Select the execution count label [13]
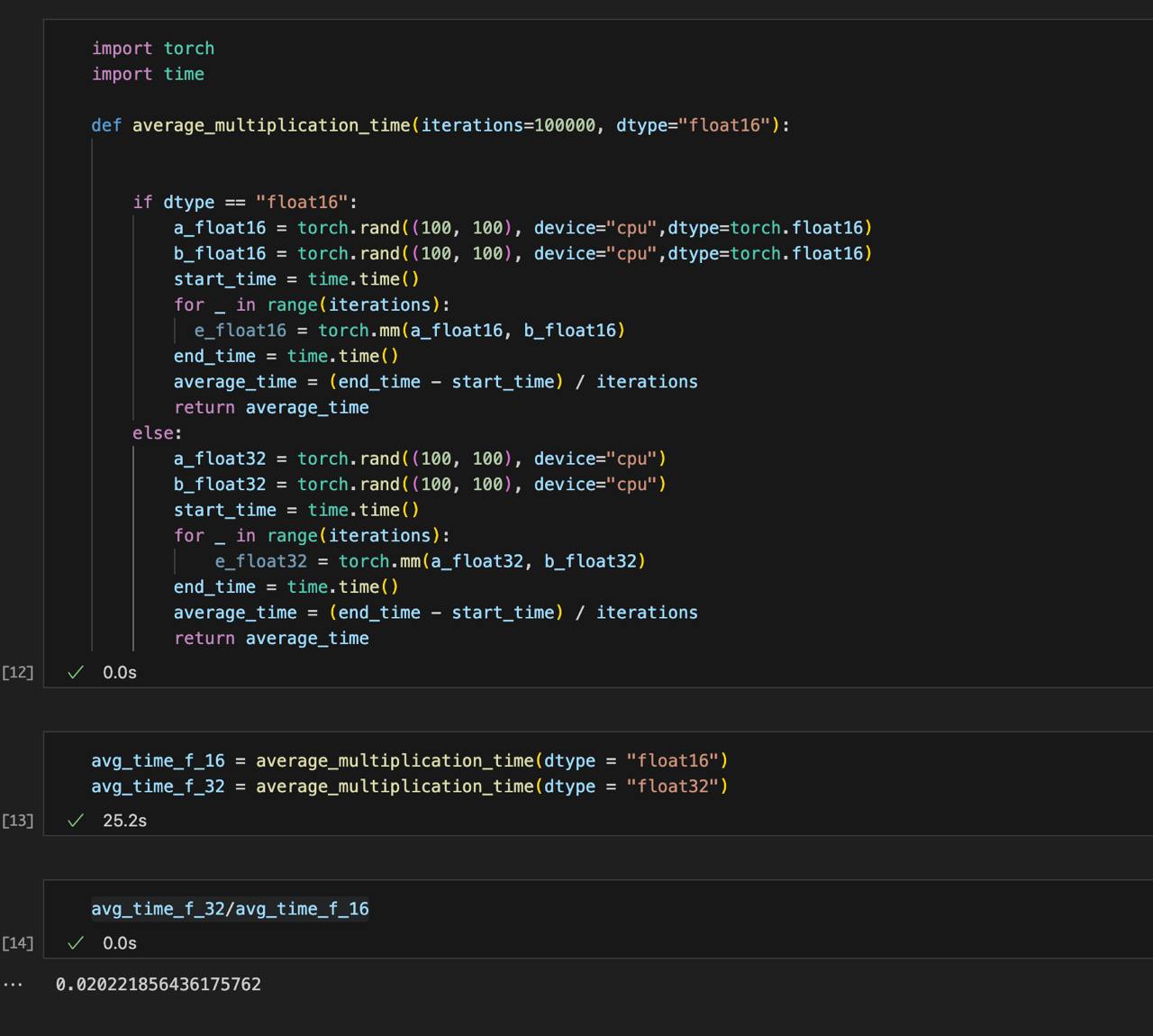Viewport: 1153px width, 1036px height. [18, 820]
